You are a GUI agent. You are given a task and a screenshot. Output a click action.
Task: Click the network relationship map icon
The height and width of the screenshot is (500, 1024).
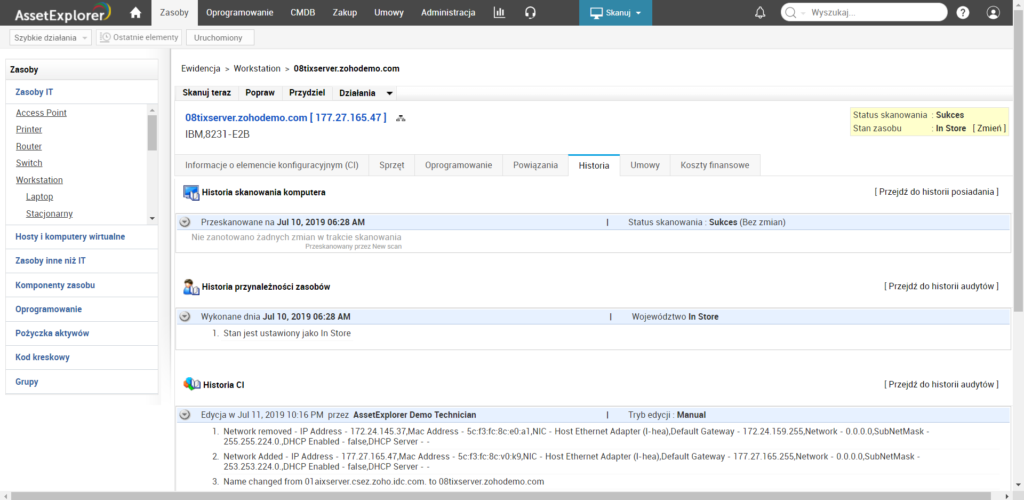pos(401,118)
